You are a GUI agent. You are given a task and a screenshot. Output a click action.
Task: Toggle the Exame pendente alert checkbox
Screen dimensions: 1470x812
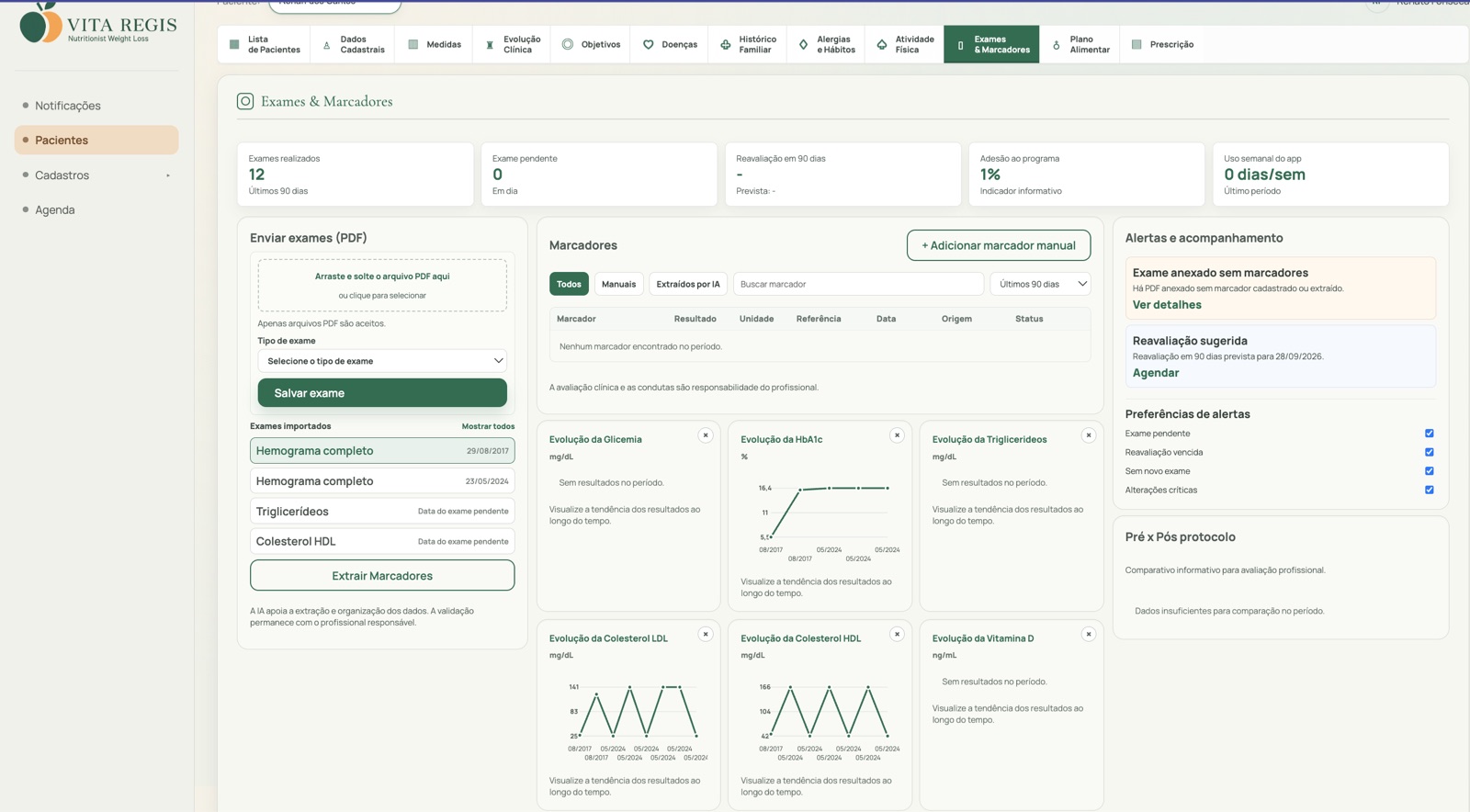click(1430, 434)
